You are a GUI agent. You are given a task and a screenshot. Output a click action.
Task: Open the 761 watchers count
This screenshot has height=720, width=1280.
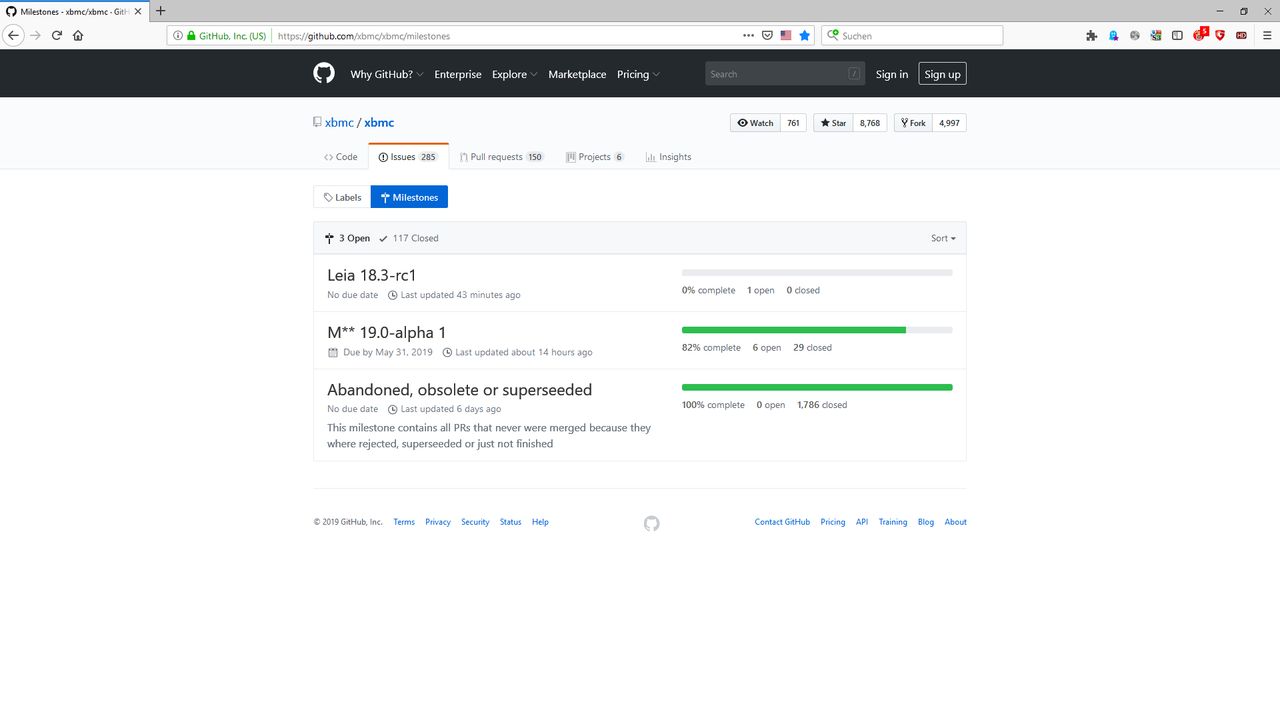click(793, 123)
